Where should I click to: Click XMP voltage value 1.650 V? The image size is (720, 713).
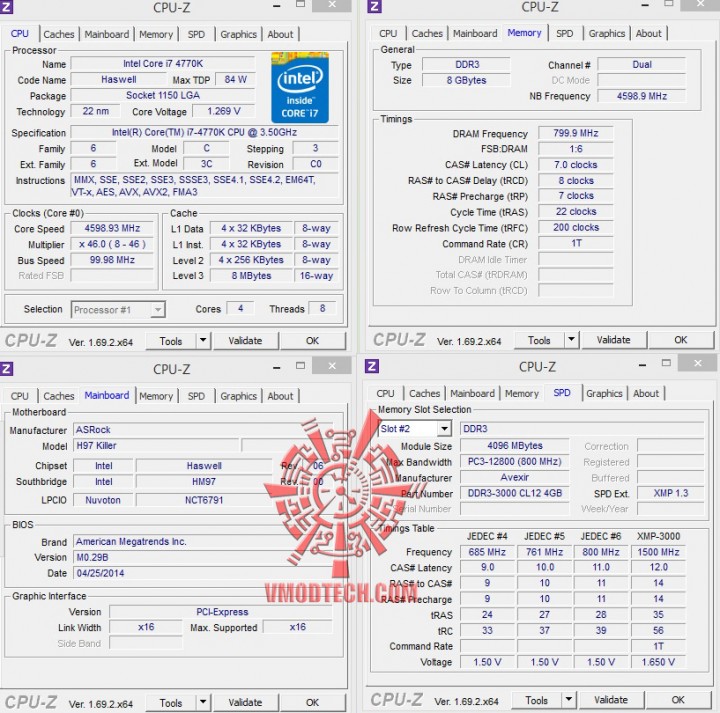[x=658, y=662]
